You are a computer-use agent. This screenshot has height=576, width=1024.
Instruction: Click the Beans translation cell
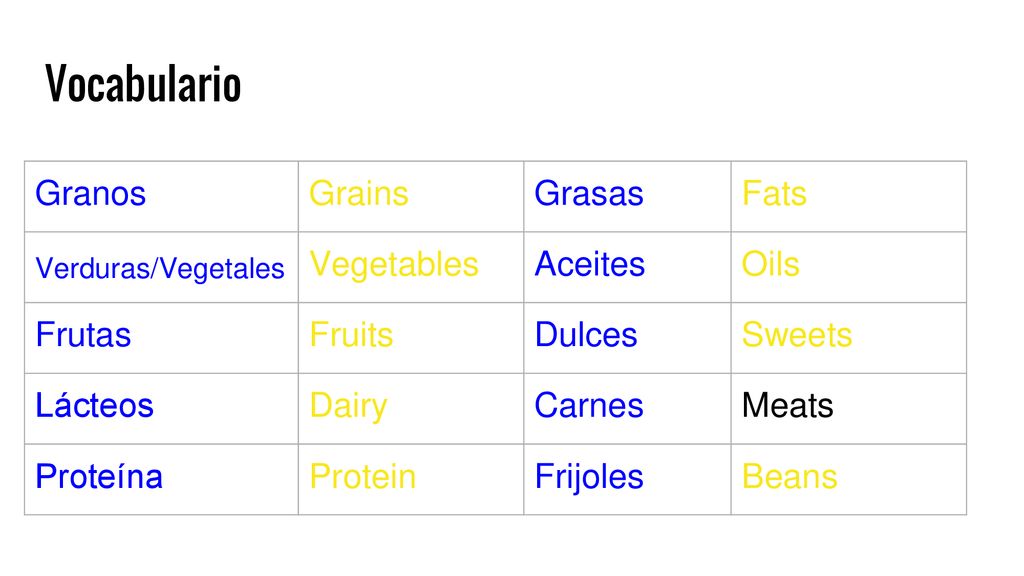(848, 479)
